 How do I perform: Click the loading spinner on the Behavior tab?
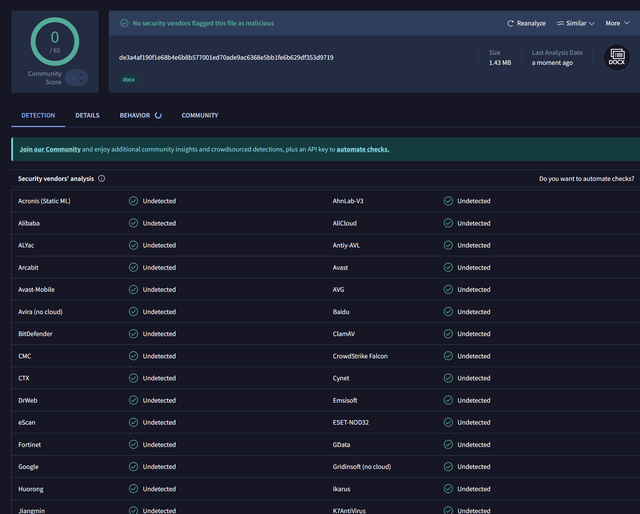click(x=158, y=116)
